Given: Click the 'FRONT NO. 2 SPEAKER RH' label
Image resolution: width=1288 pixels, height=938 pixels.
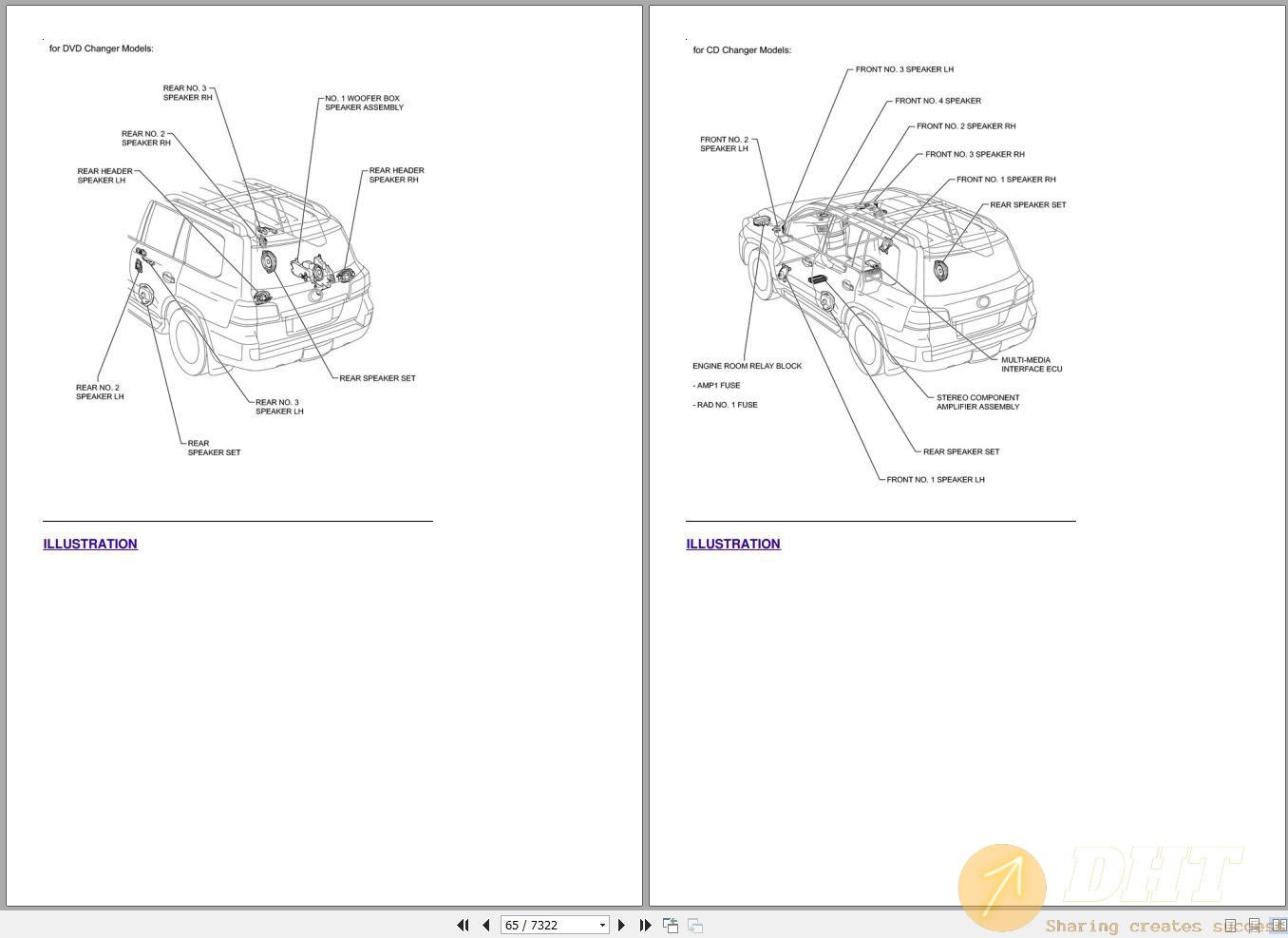Looking at the screenshot, I should point(966,126).
